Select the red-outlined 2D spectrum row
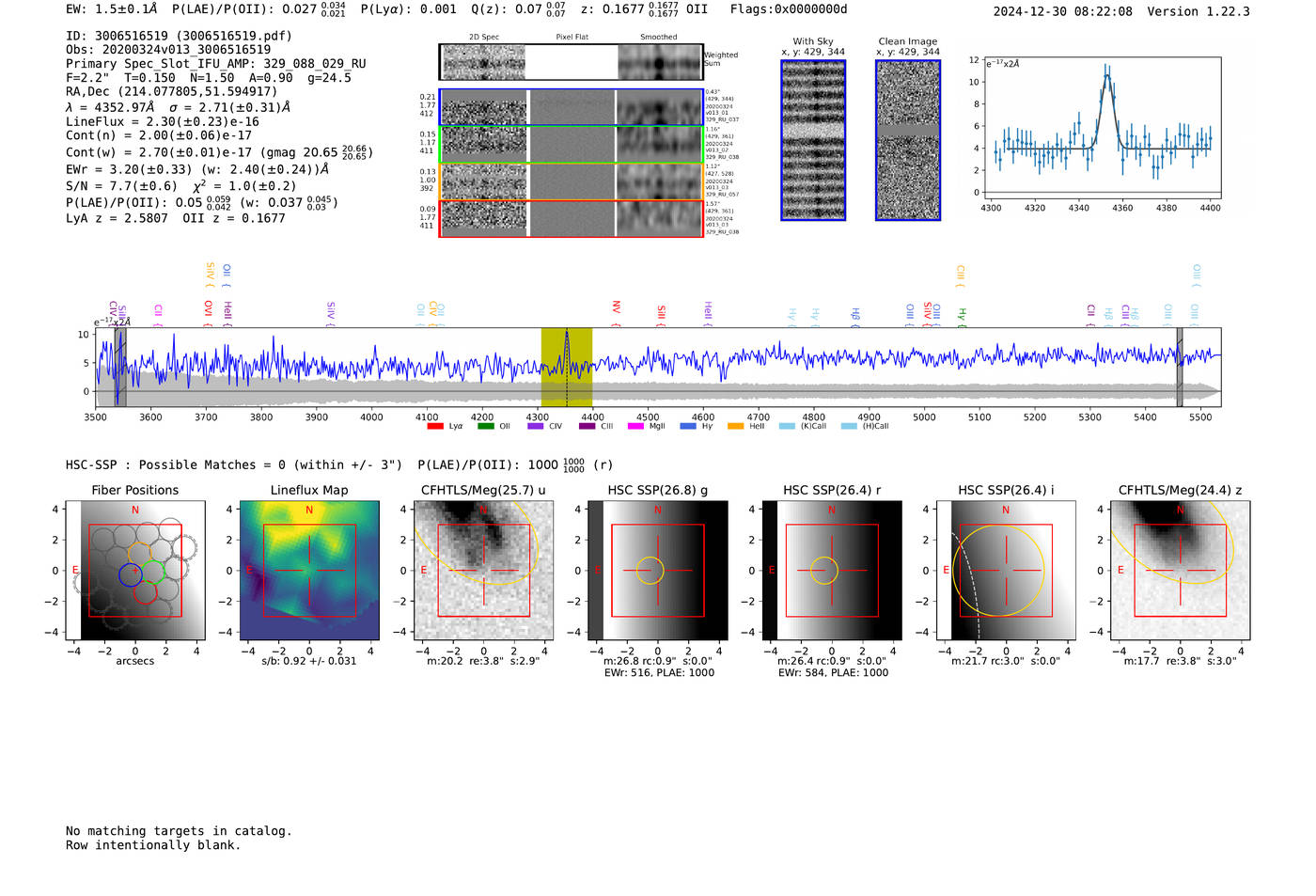This screenshot has width=1316, height=896. pos(571,218)
